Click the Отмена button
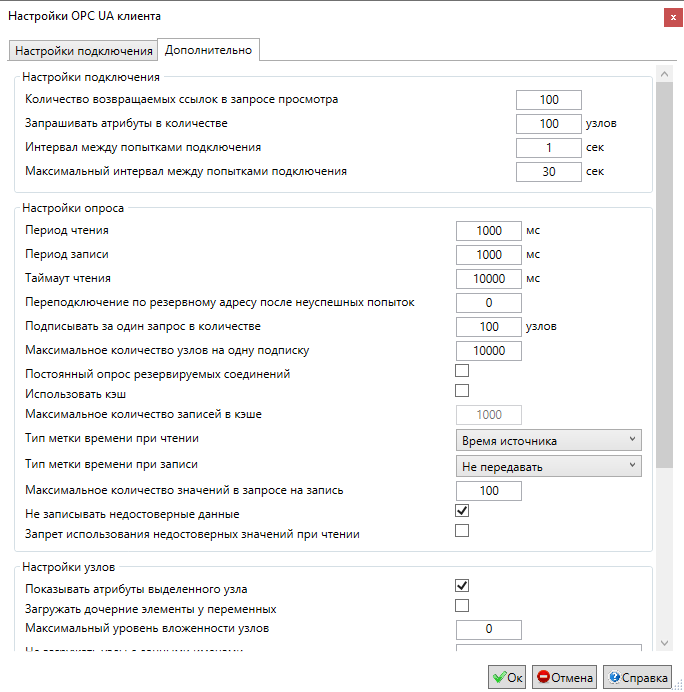Screen dimensions: 684x692 564,677
